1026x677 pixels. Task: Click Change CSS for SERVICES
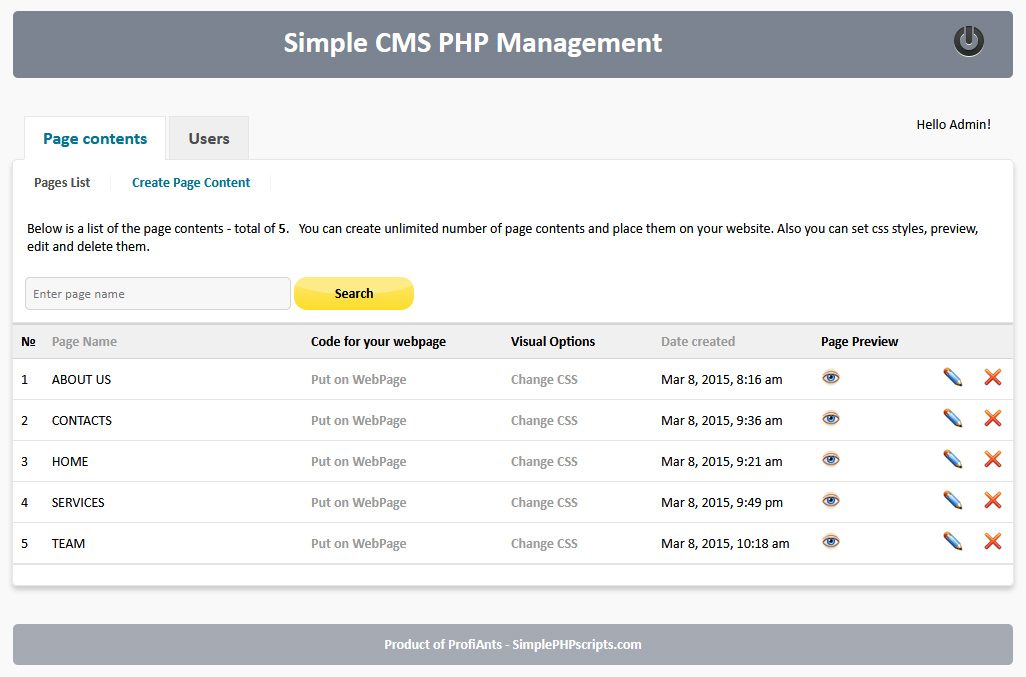[x=544, y=502]
